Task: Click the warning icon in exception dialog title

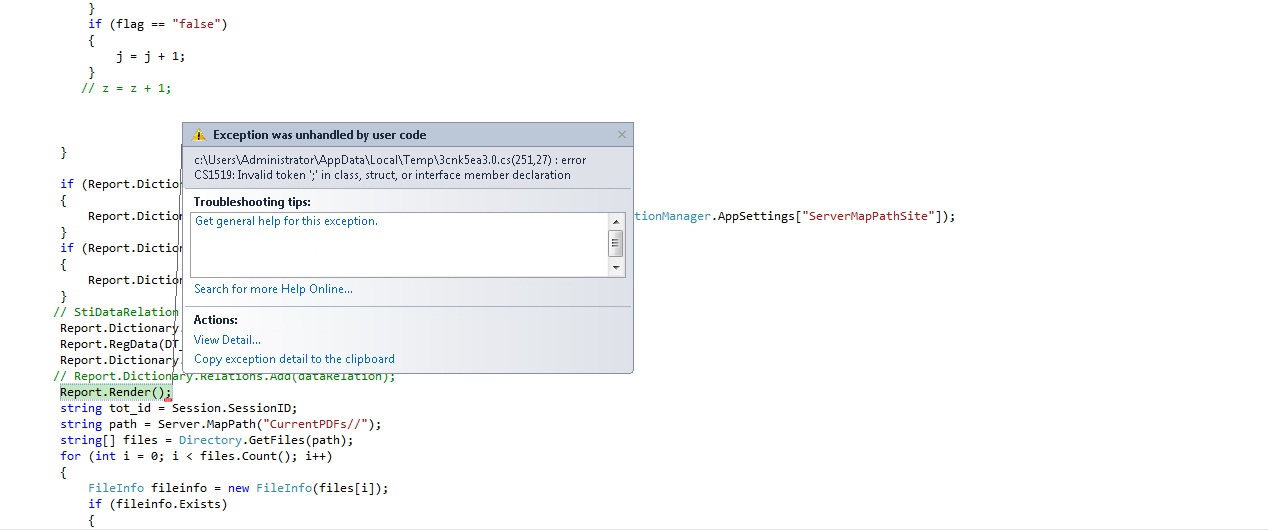Action: 199,135
